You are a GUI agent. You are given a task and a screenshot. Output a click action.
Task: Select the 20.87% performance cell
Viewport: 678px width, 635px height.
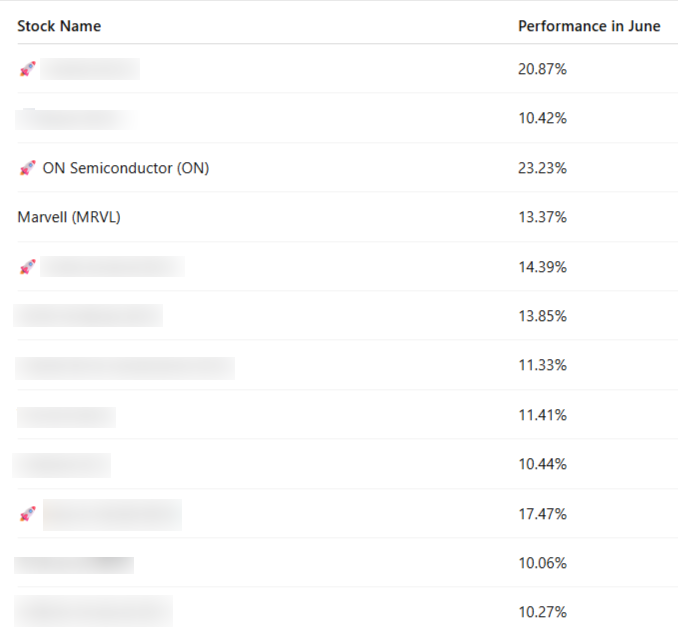point(542,69)
